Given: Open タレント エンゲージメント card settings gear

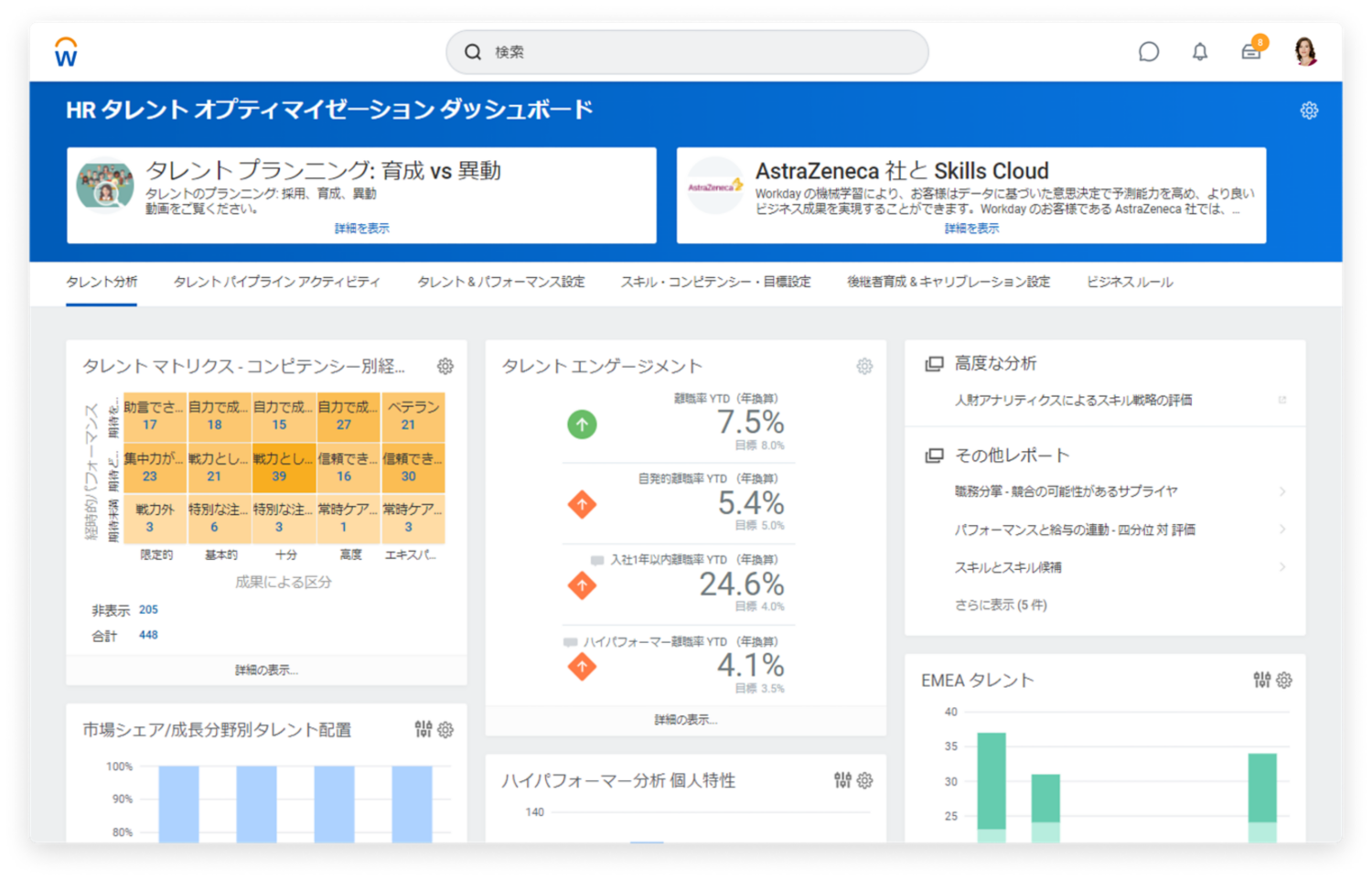Looking at the screenshot, I should click(864, 366).
